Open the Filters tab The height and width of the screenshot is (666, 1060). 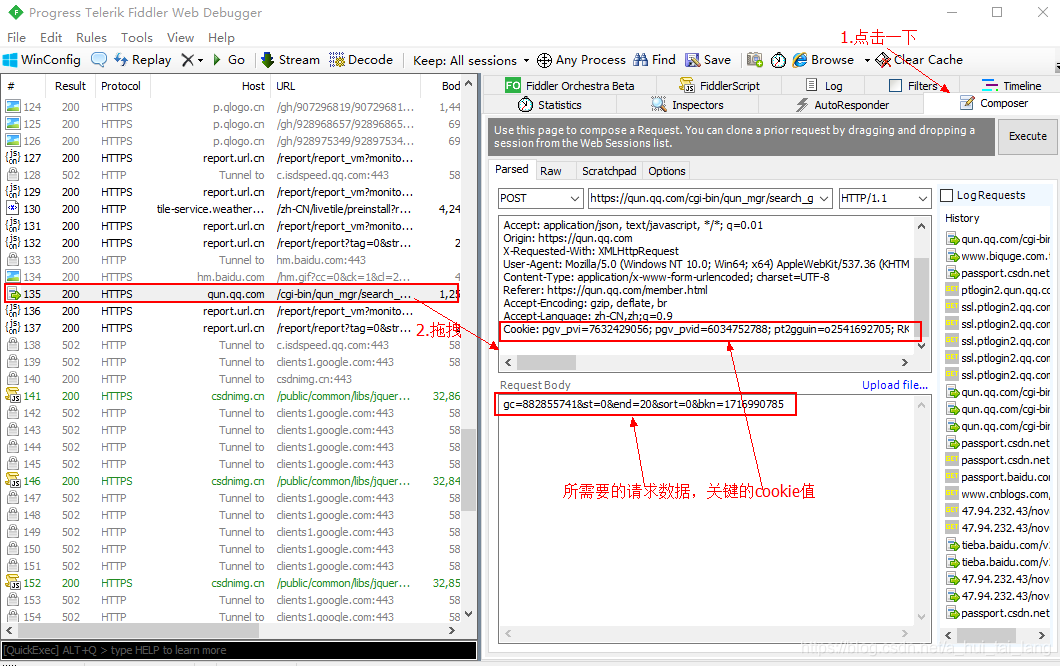coord(913,86)
